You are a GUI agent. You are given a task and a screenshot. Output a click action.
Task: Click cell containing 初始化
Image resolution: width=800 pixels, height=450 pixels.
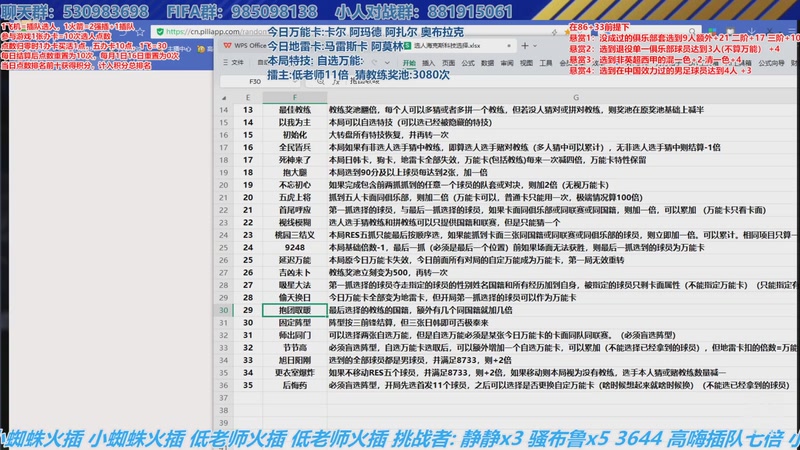coord(294,135)
